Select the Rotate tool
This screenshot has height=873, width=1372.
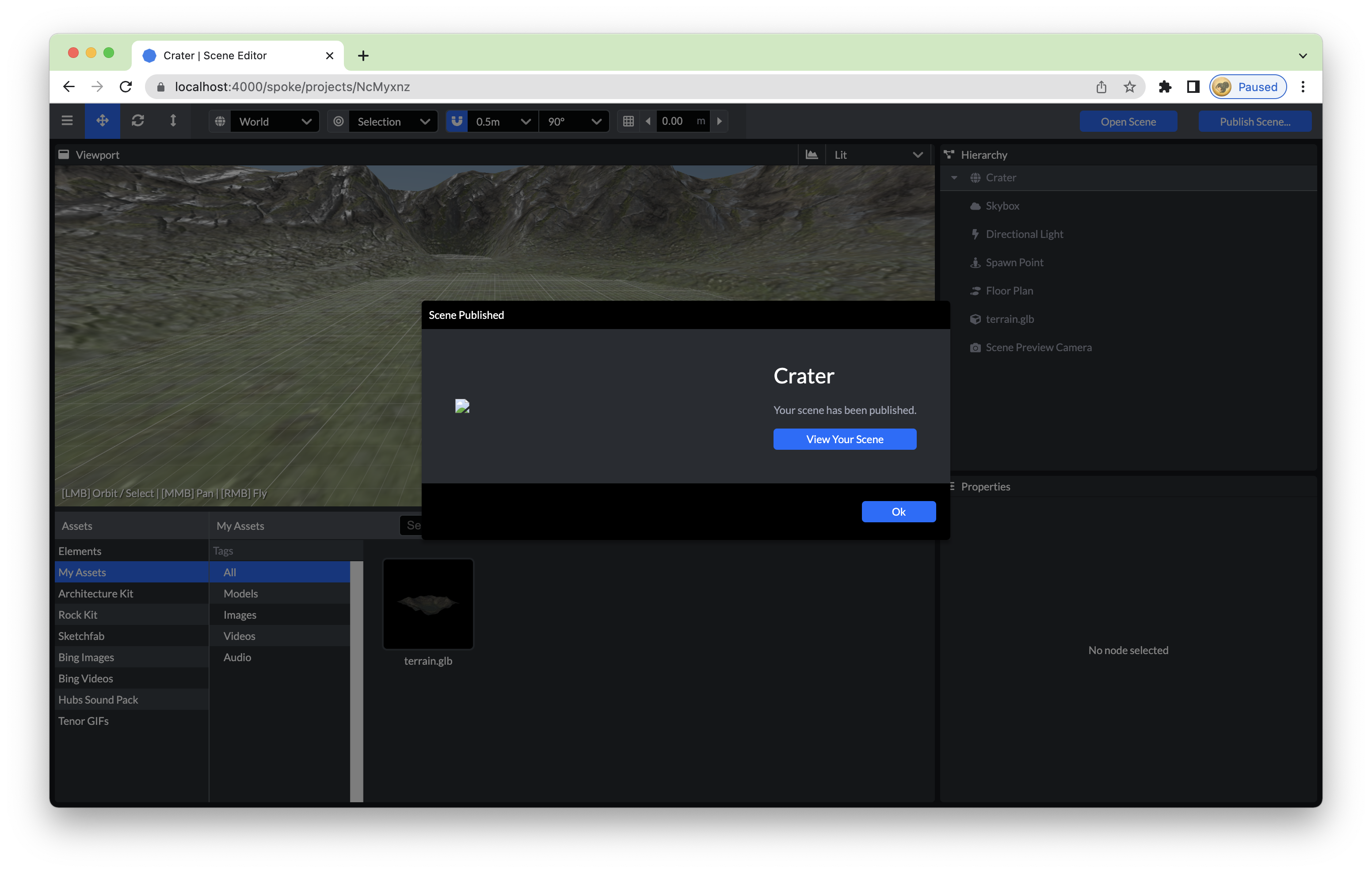pos(138,121)
